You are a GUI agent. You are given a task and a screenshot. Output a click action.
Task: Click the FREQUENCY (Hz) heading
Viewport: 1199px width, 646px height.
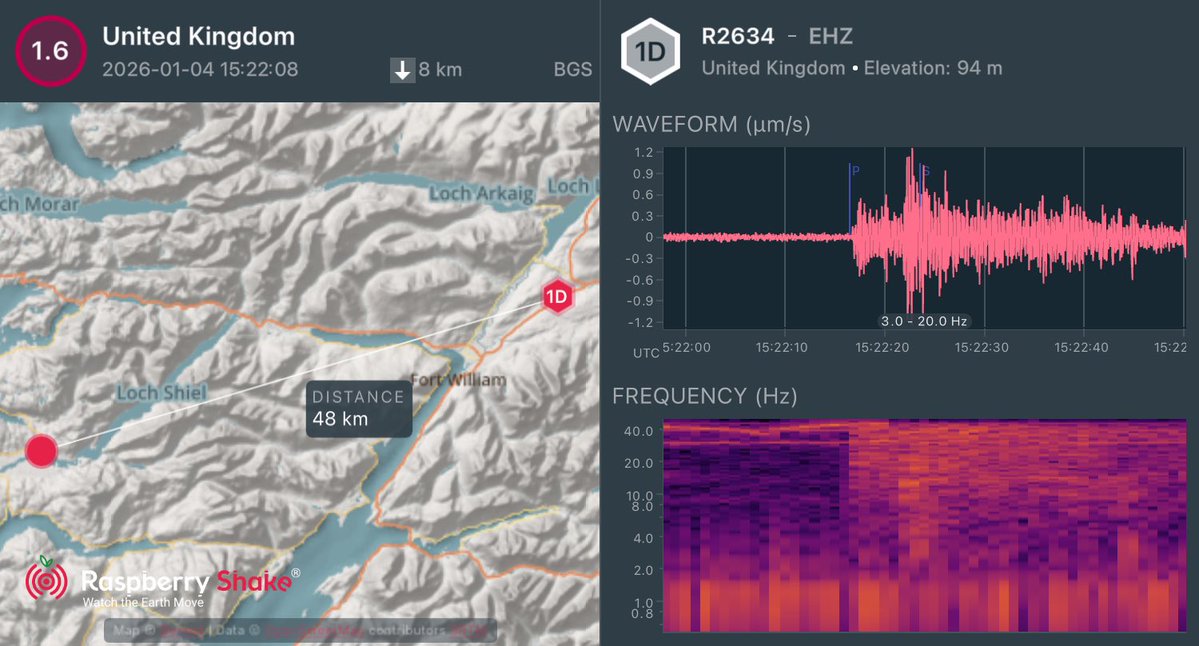click(704, 396)
